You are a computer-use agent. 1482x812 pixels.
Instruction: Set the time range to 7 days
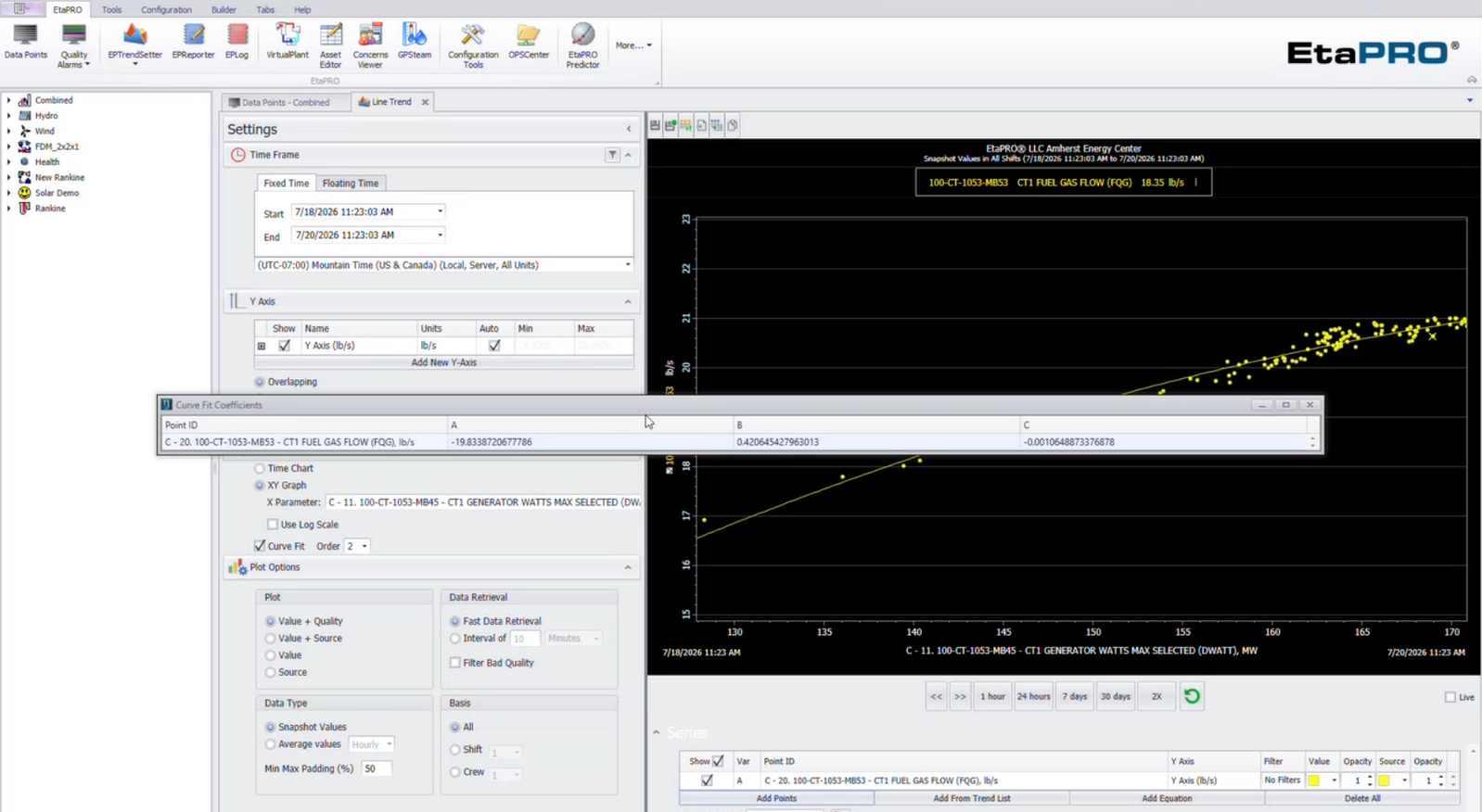pyautogui.click(x=1075, y=696)
